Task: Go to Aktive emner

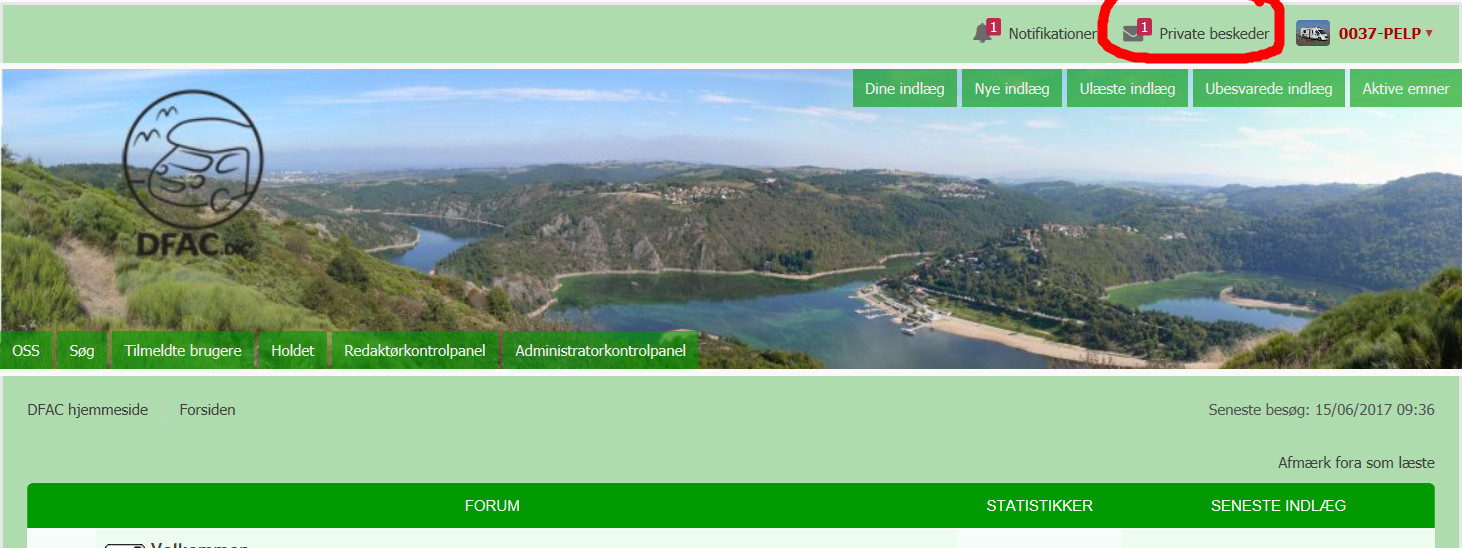Action: click(x=1405, y=88)
